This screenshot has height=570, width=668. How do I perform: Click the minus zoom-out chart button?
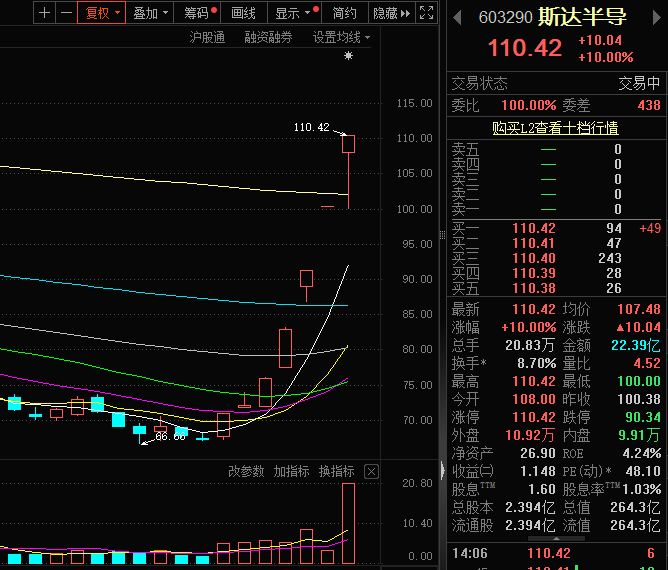point(66,13)
